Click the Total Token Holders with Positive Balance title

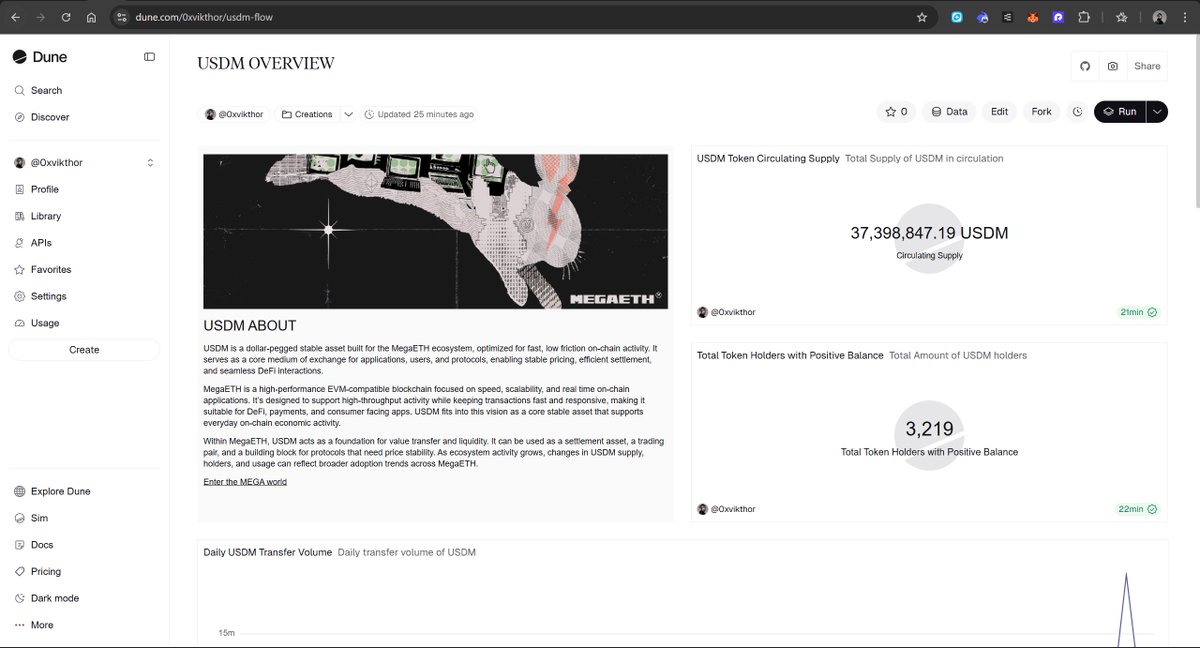790,355
